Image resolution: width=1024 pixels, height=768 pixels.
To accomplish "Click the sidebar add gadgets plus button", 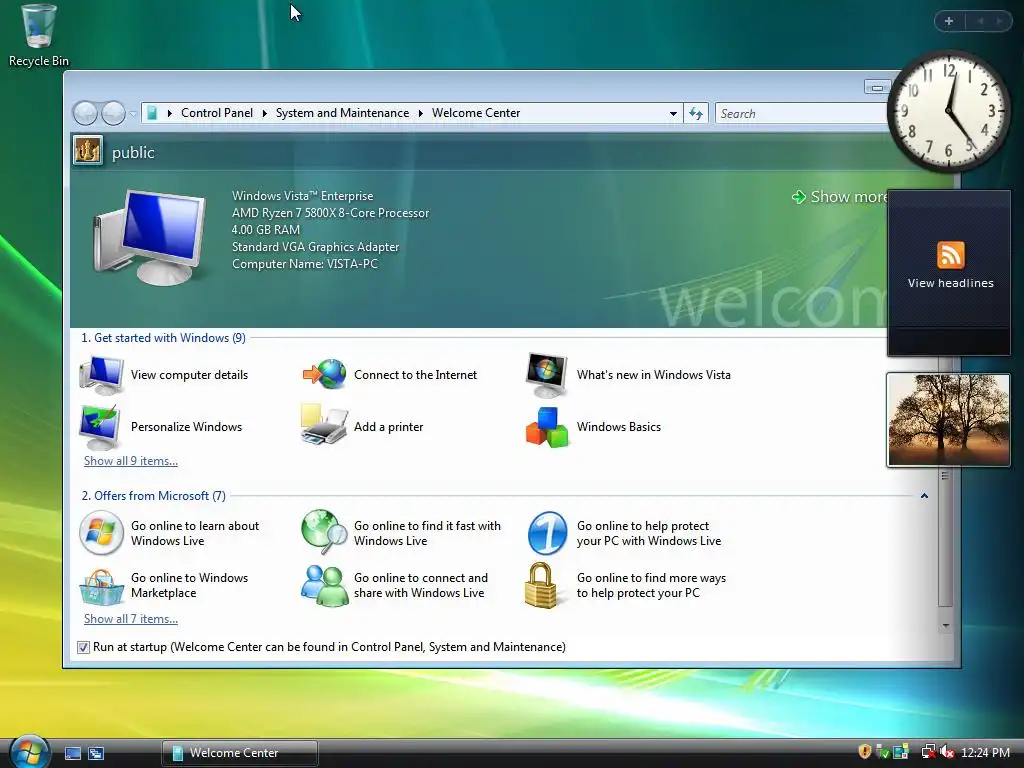I will point(949,21).
